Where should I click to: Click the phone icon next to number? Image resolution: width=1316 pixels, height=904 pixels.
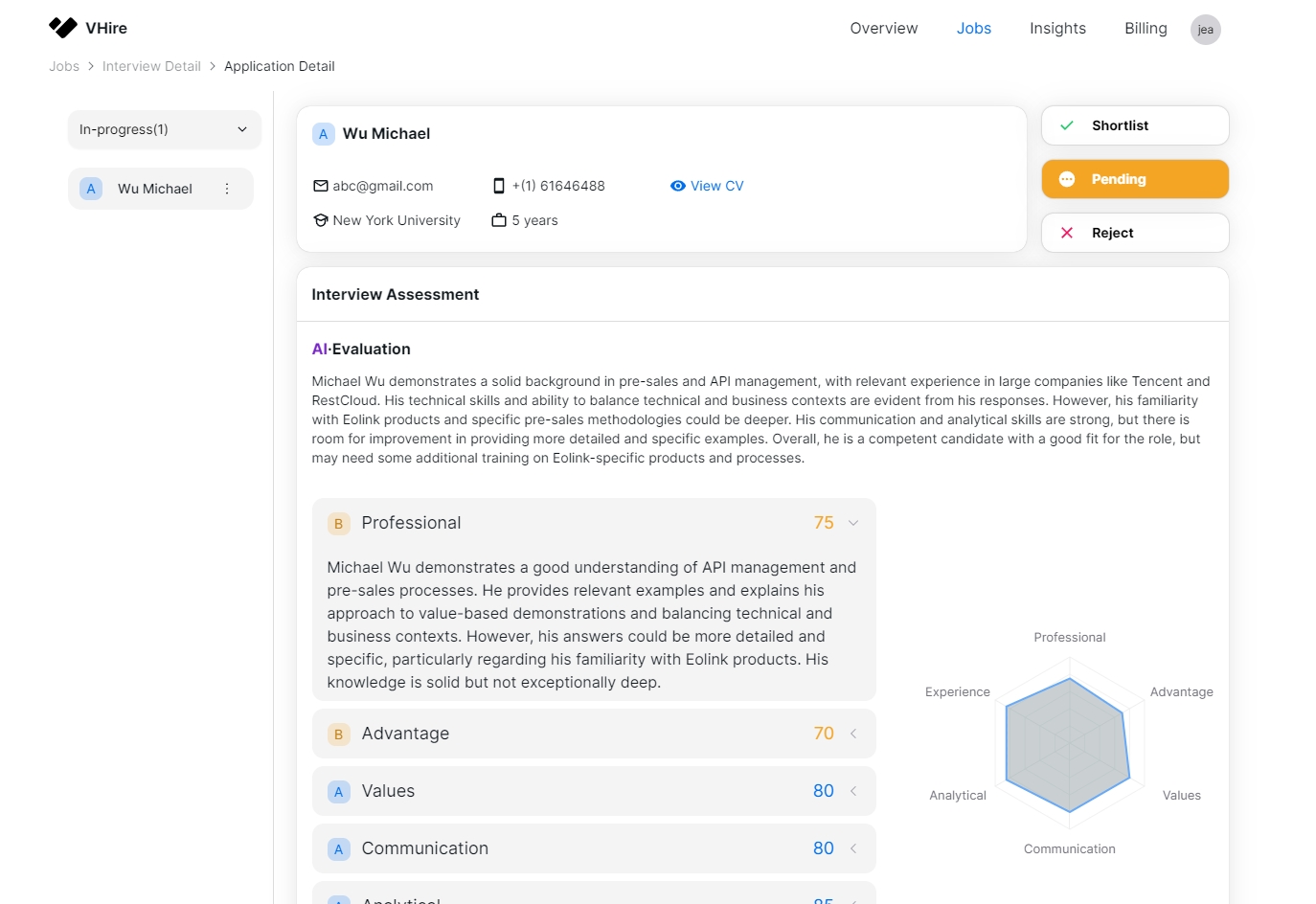click(499, 186)
